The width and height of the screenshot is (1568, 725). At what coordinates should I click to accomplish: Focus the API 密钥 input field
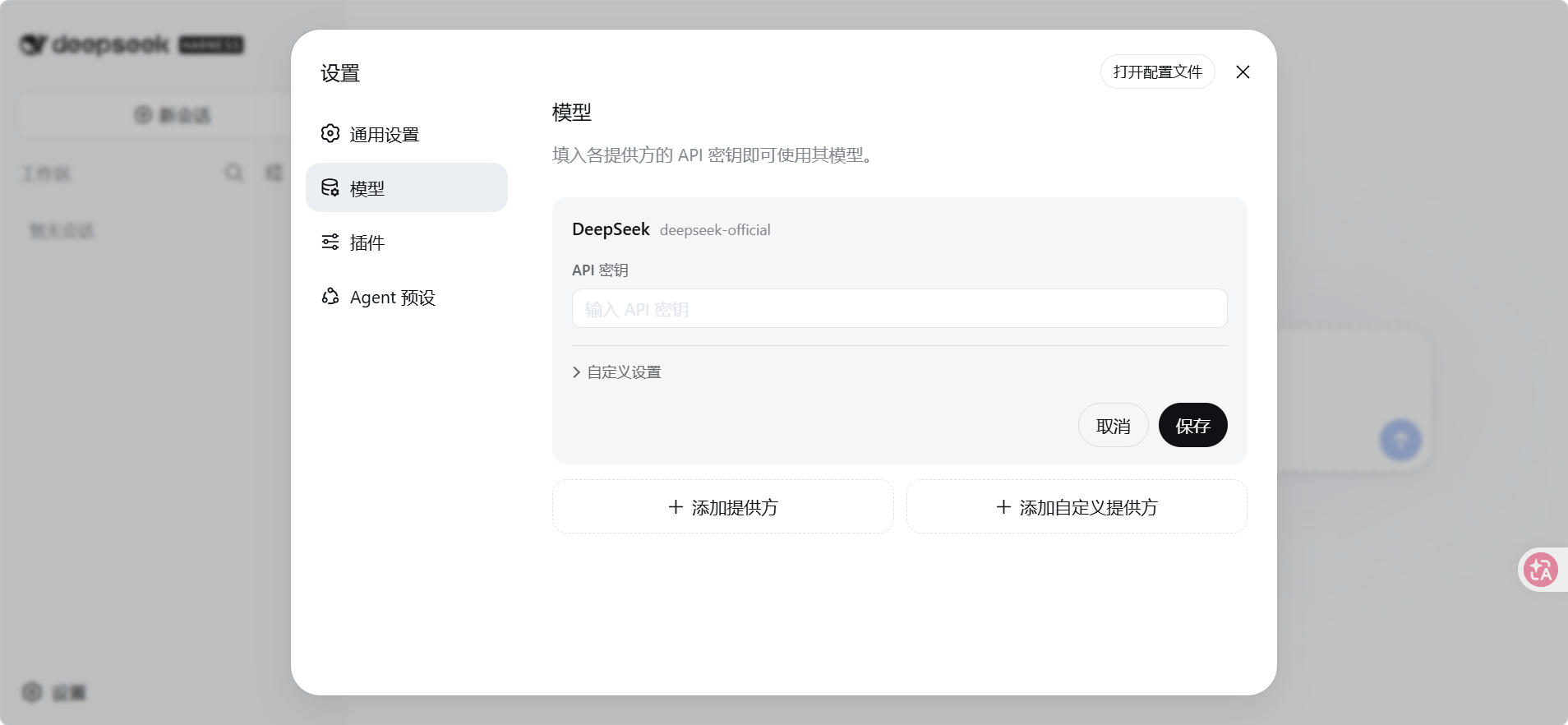pyautogui.click(x=899, y=308)
